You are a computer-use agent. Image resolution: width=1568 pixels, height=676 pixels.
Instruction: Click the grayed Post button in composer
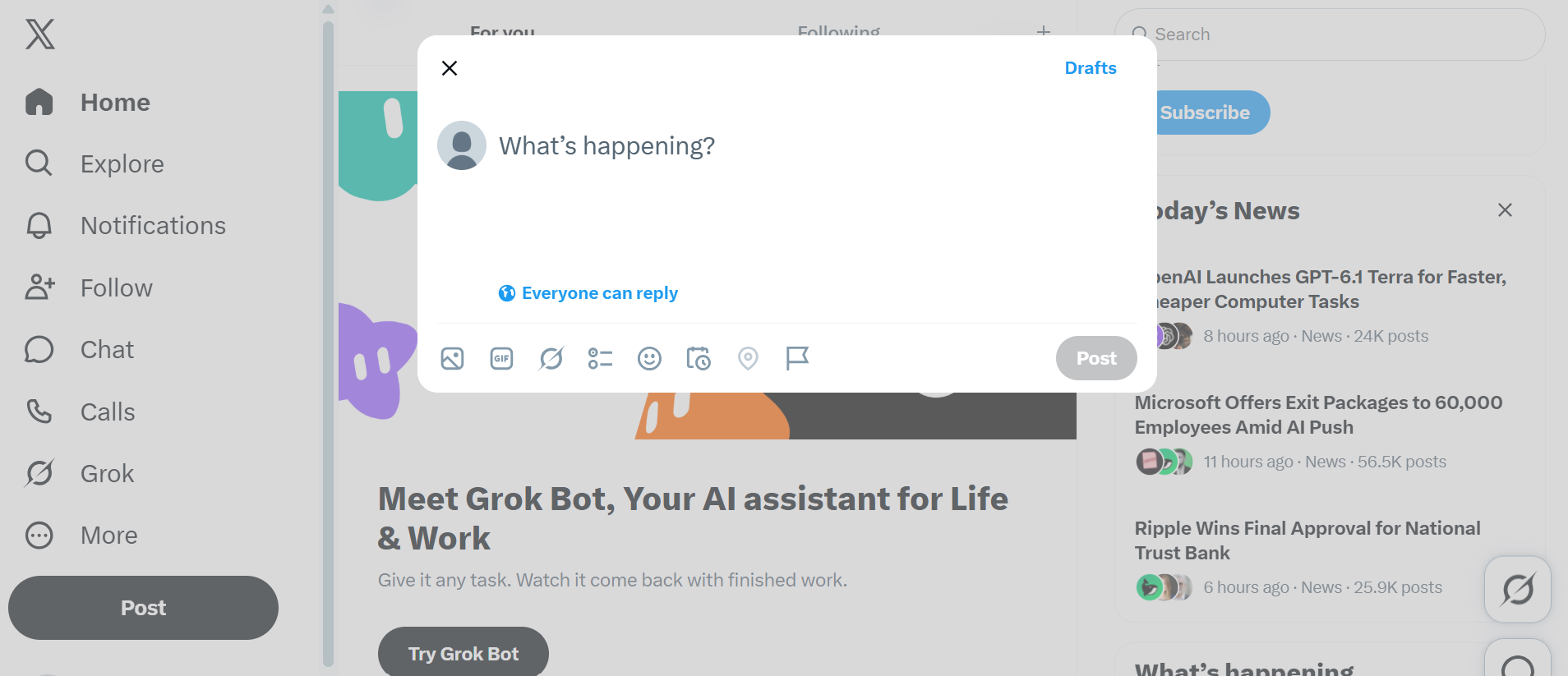[x=1096, y=358]
